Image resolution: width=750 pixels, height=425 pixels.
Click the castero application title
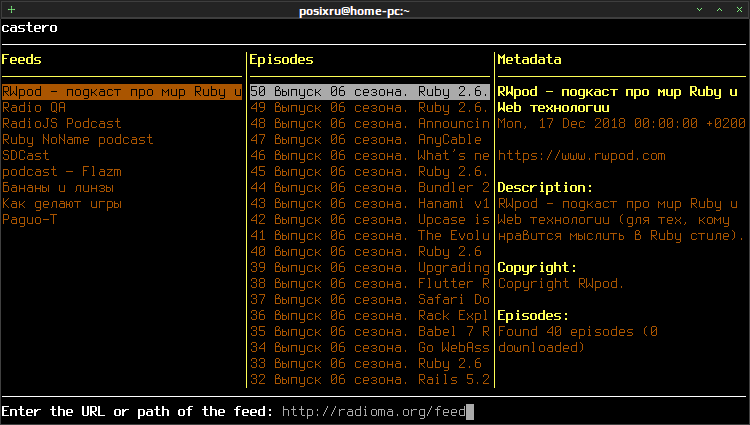(29, 28)
